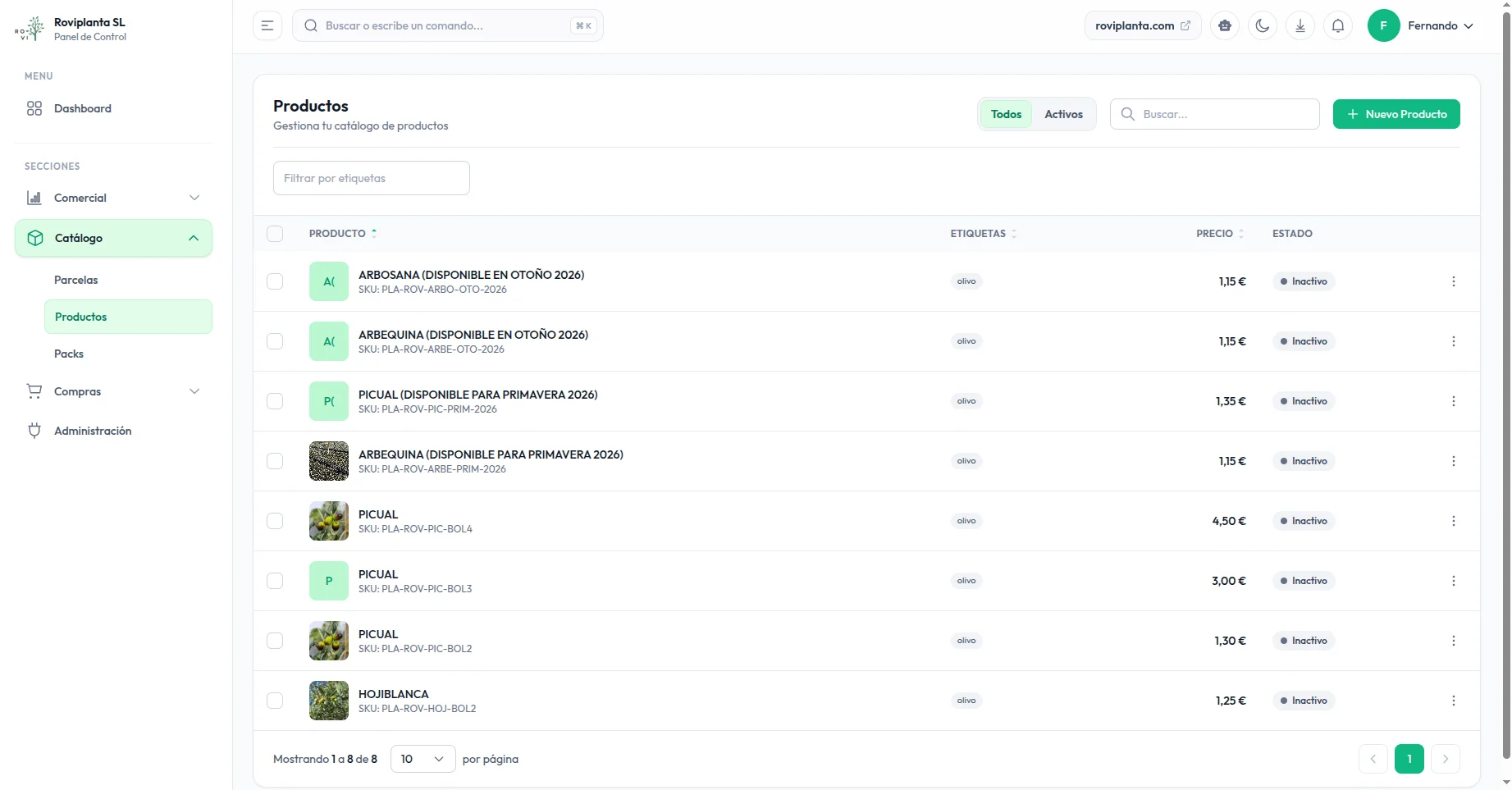Open the roviplanta.com external link
The width and height of the screenshot is (1512, 790).
pos(1142,25)
